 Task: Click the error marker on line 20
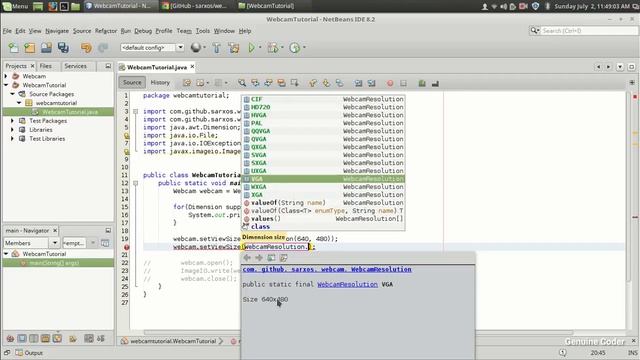127,247
